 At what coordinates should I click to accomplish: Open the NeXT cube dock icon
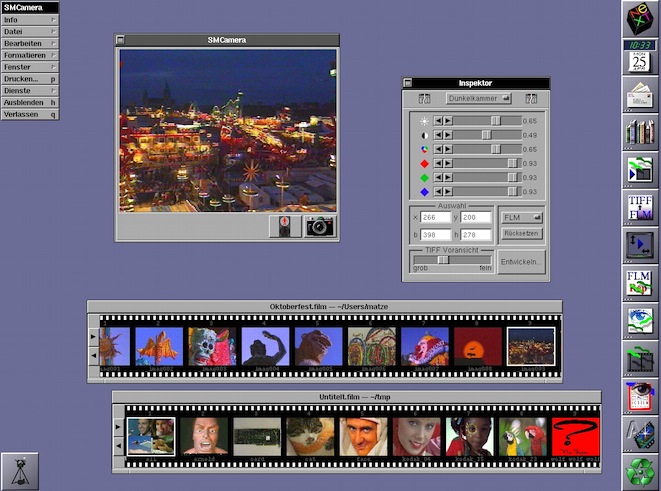coord(640,19)
